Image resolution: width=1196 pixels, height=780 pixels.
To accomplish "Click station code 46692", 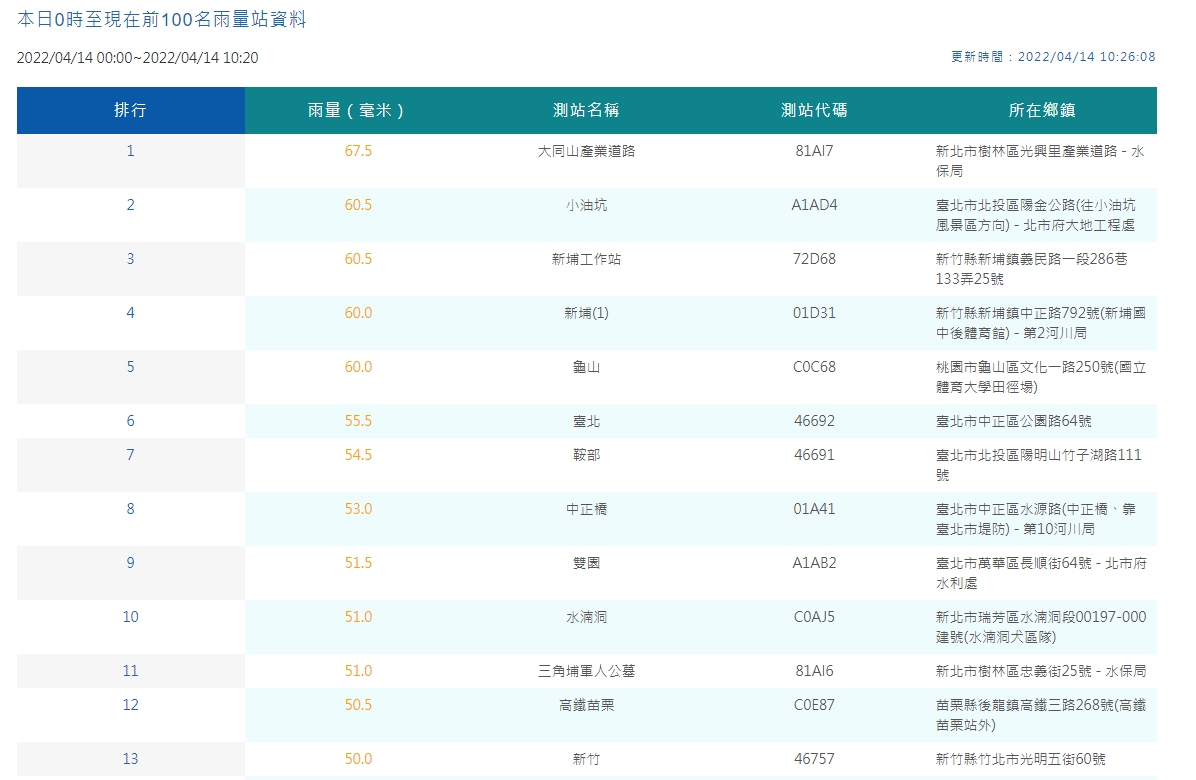I will pyautogui.click(x=814, y=422).
